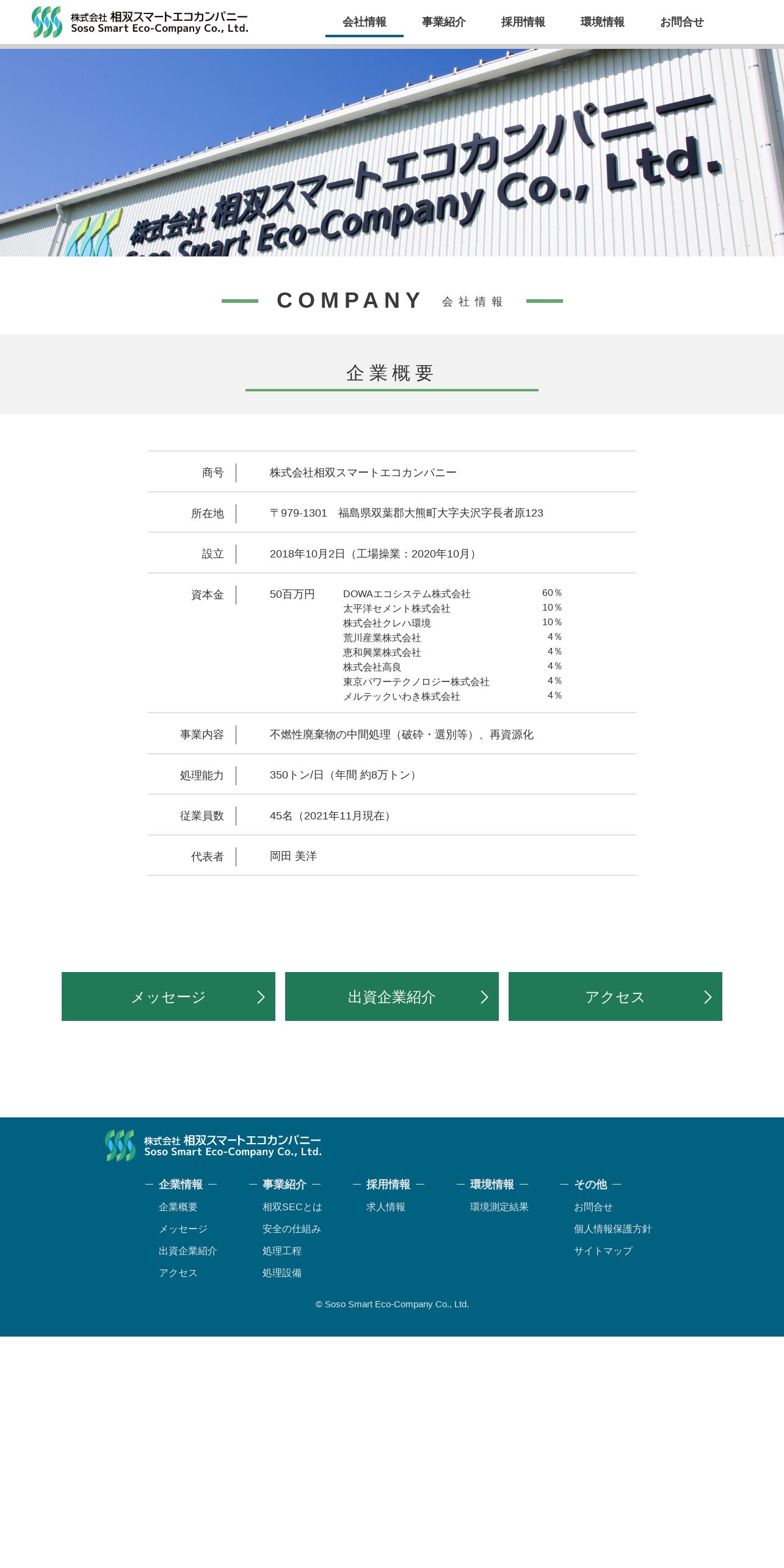
Task: Open footer link 個人情報保護方針
Action: click(x=613, y=1229)
